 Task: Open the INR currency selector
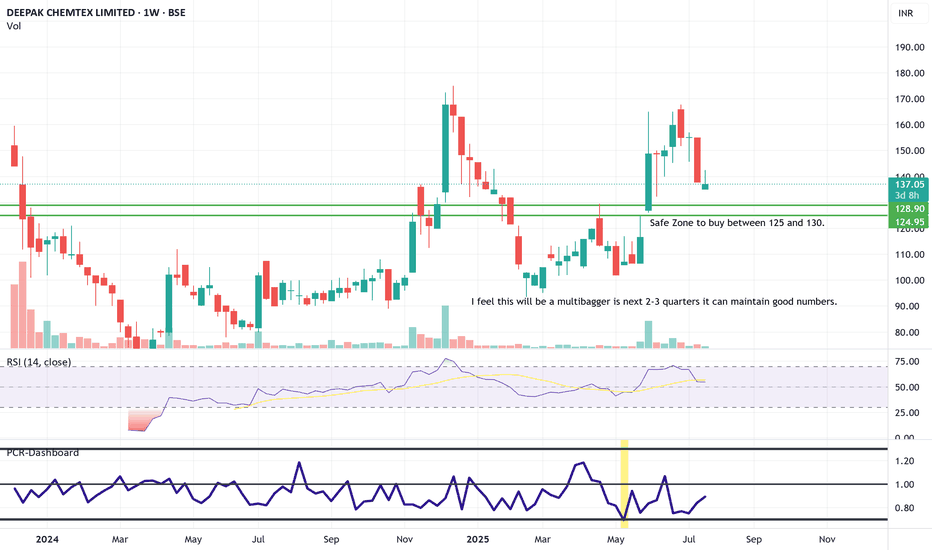coord(905,13)
